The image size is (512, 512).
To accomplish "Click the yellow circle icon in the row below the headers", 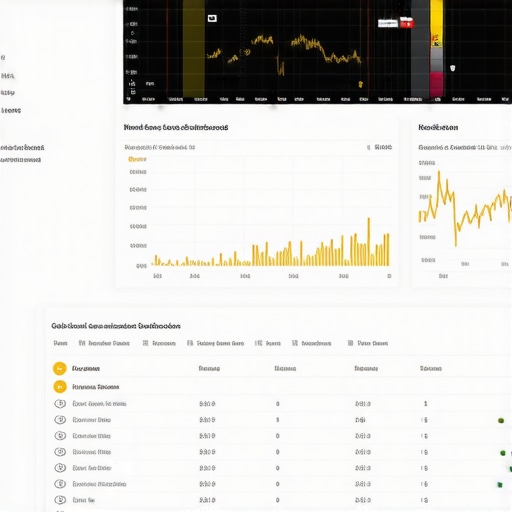I will 60,387.
